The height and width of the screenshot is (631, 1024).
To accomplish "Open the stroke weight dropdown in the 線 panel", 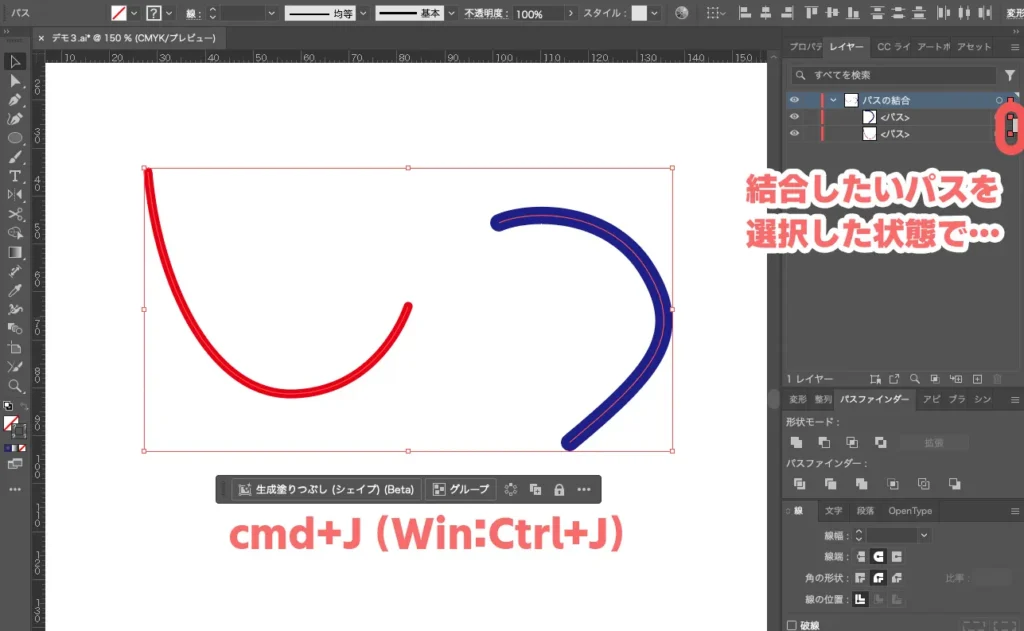I will tap(923, 536).
